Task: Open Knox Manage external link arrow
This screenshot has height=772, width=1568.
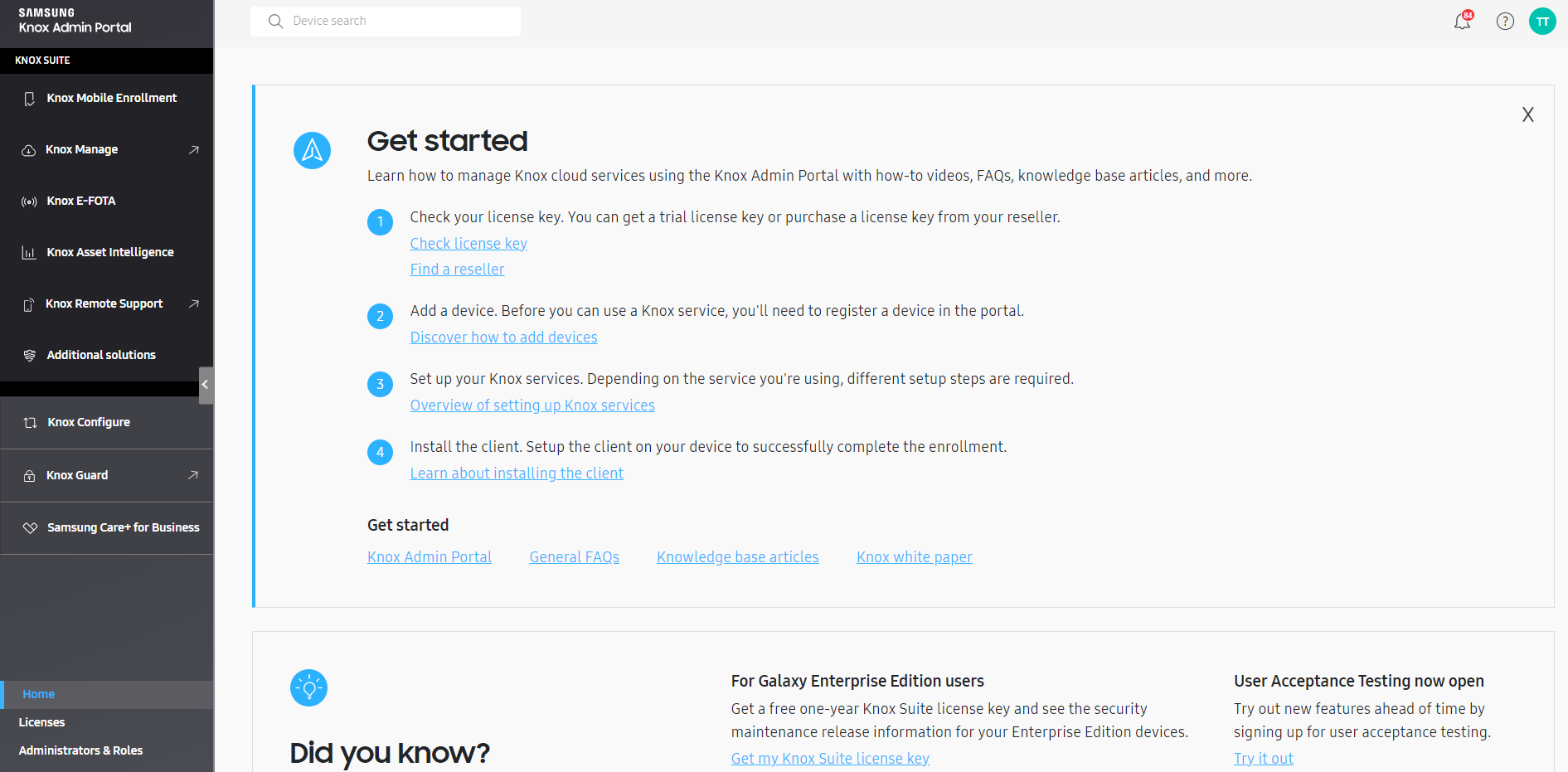Action: [194, 150]
